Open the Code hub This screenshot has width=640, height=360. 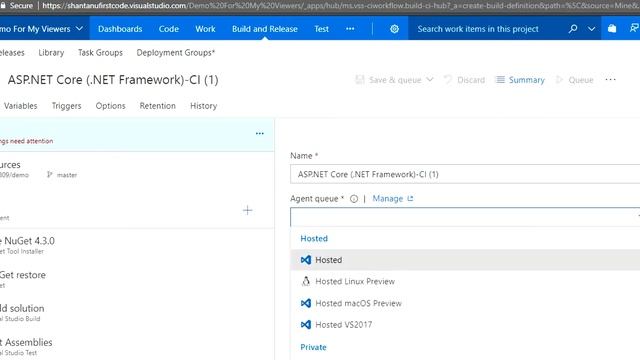tap(169, 29)
